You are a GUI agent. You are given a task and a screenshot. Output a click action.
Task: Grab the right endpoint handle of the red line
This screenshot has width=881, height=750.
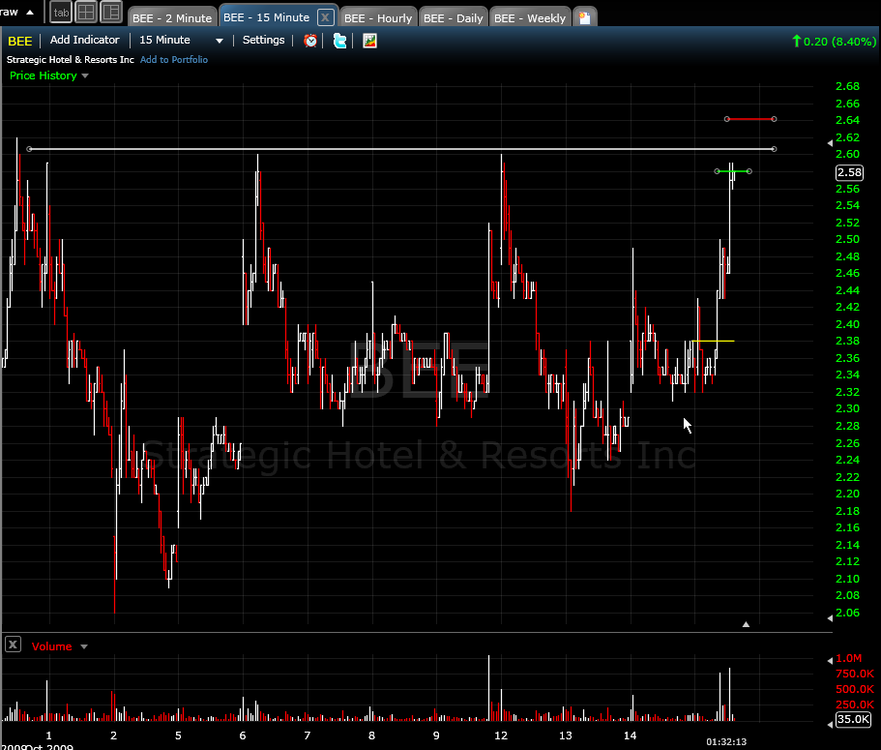(x=774, y=119)
